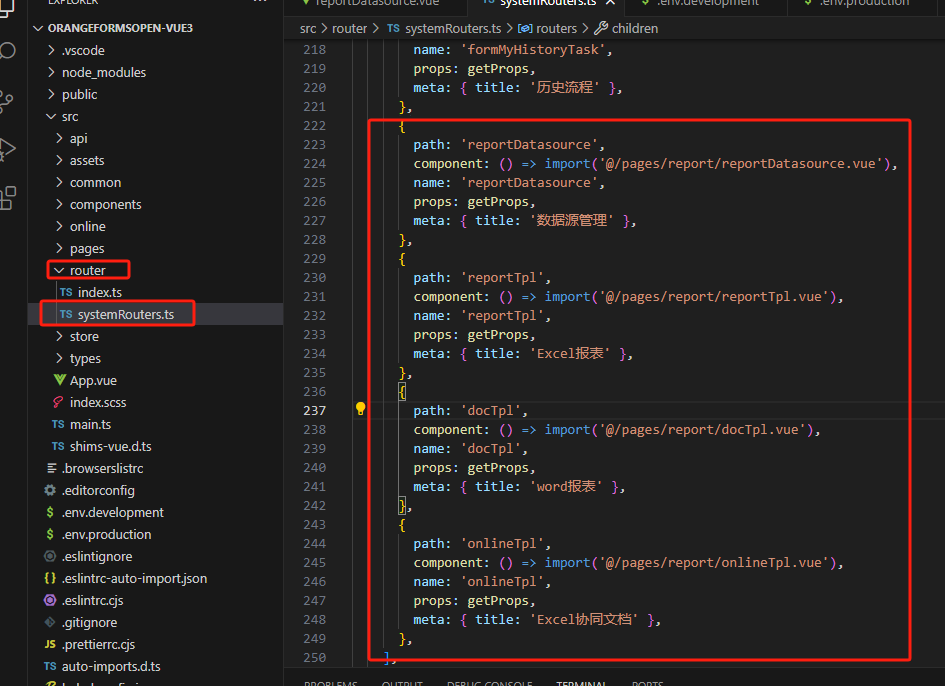Screen dimensions: 945x686
Task: Click the title 'word报表' string on line 241
Action: [x=566, y=486]
